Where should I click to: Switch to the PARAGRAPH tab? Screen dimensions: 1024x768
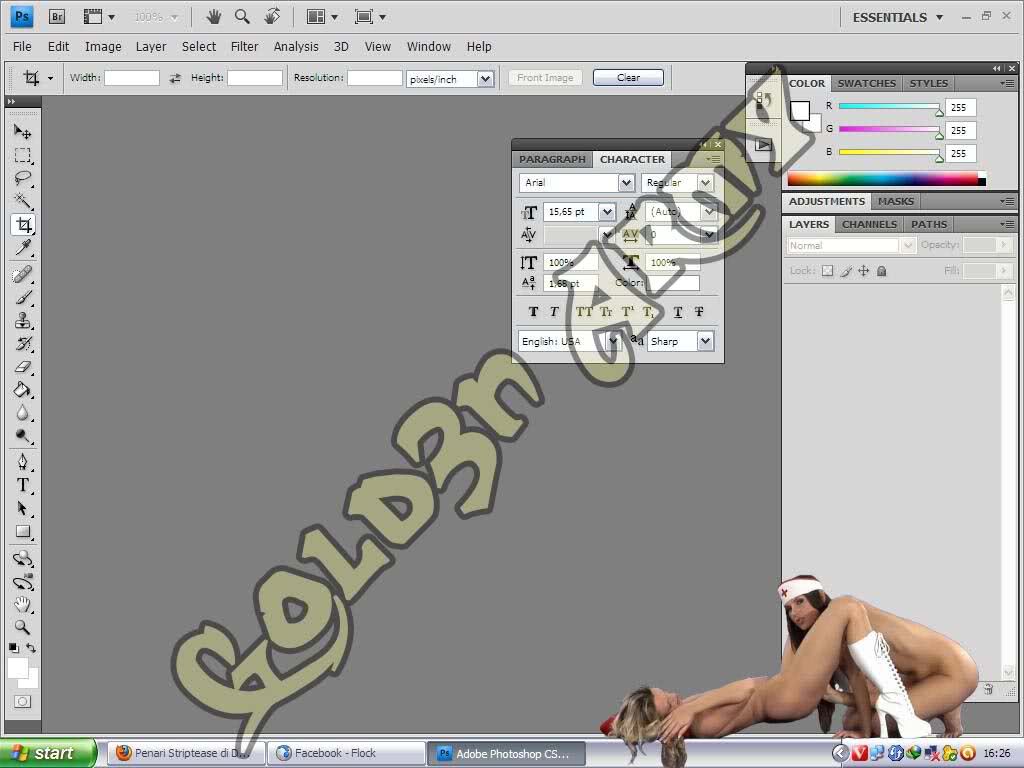click(552, 159)
